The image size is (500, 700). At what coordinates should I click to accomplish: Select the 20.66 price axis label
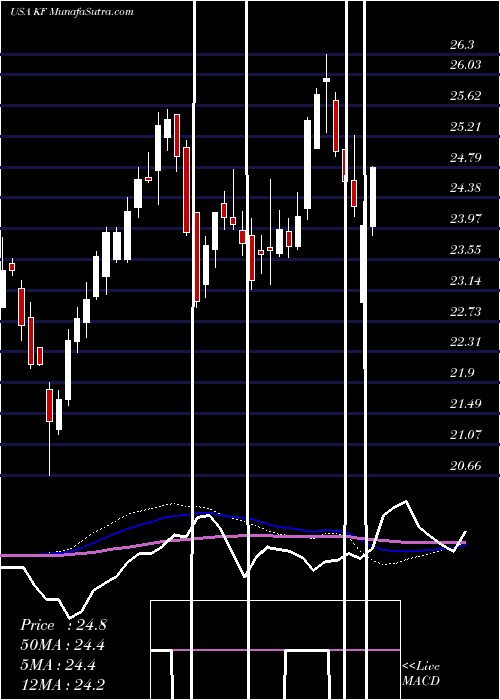pos(466,466)
